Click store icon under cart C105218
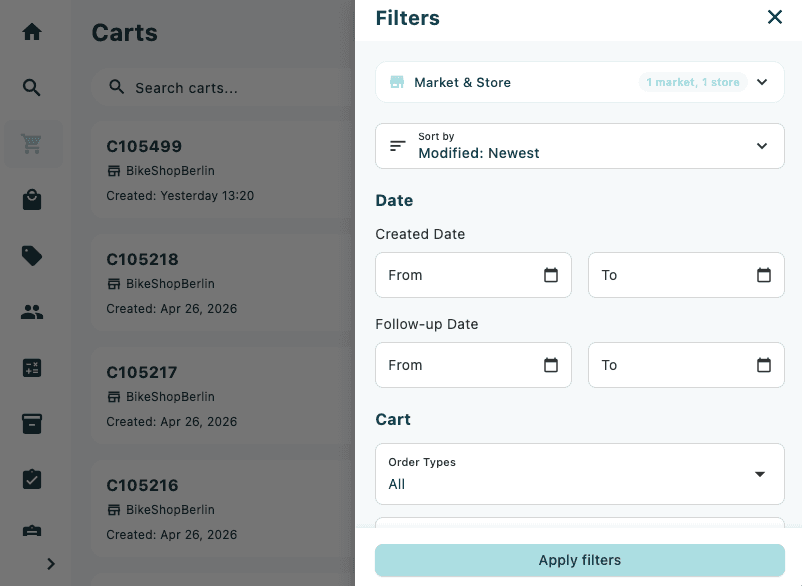 114,284
